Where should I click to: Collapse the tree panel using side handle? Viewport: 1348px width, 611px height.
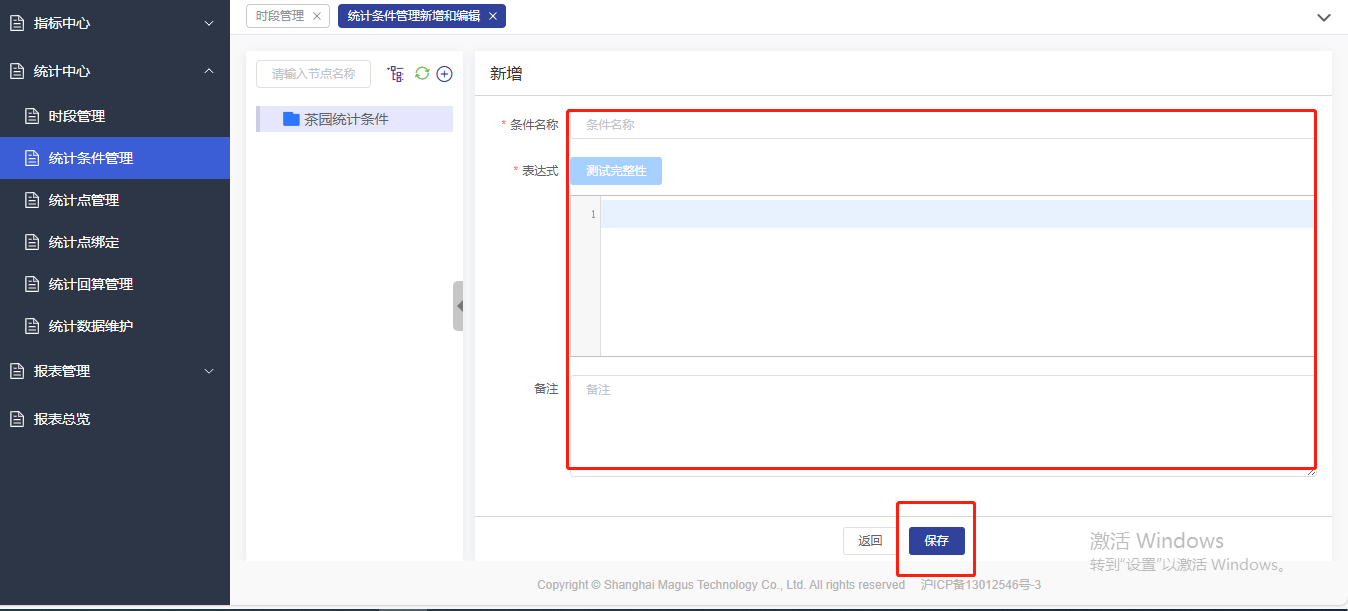(458, 306)
